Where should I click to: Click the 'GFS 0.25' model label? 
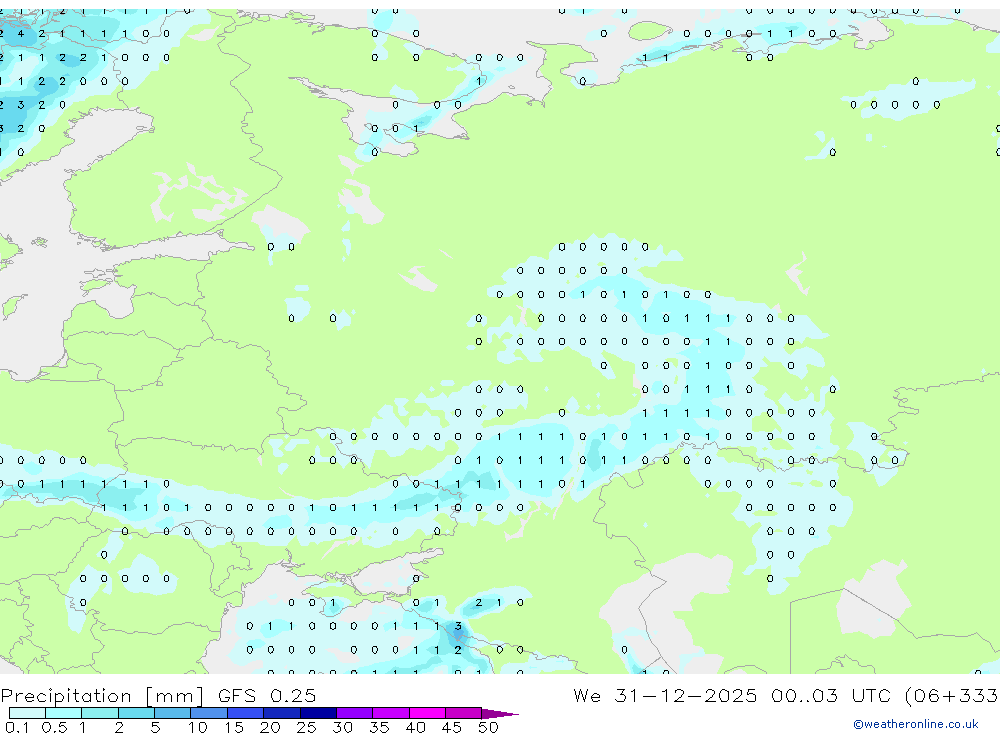click(267, 695)
